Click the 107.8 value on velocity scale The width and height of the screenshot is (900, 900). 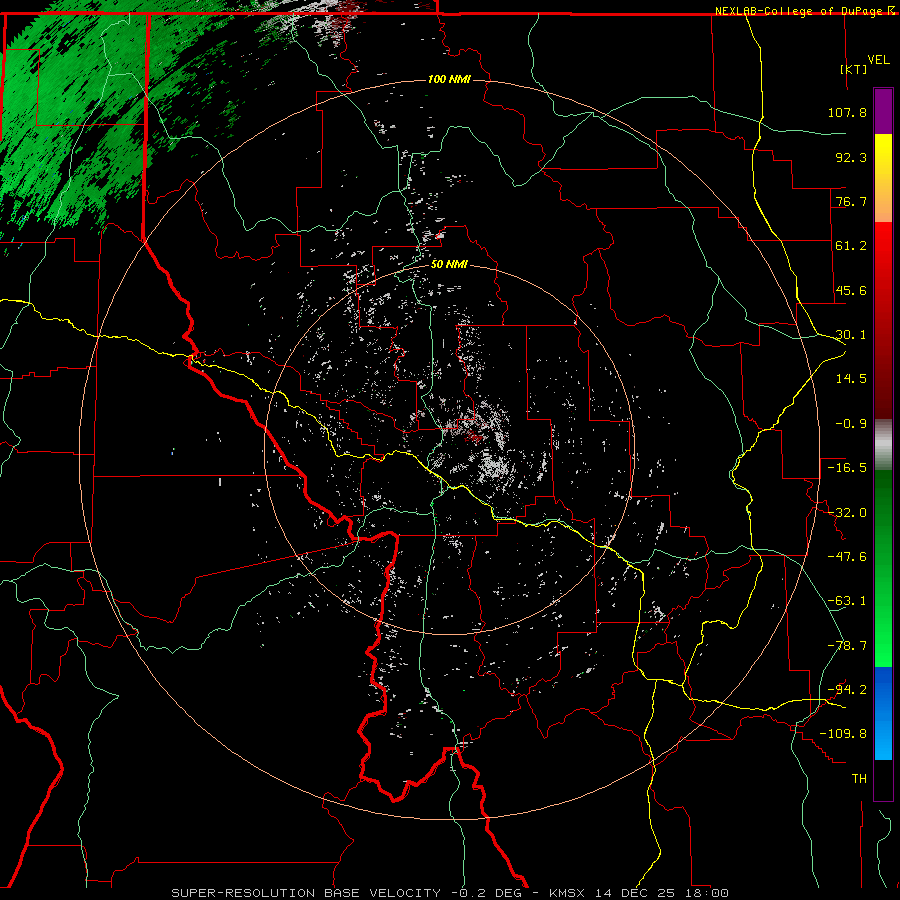tap(847, 112)
